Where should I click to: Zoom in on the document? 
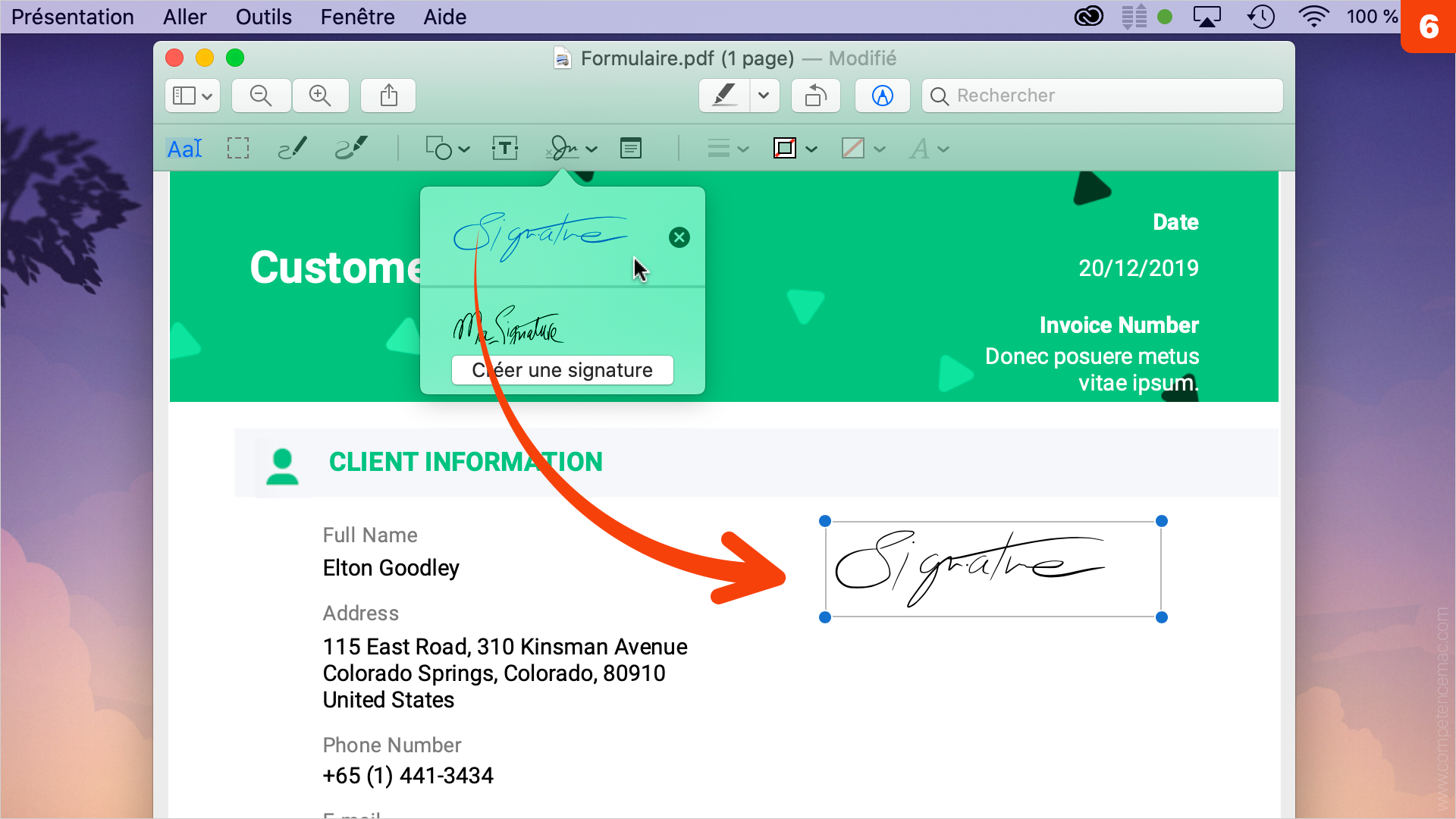click(x=320, y=96)
